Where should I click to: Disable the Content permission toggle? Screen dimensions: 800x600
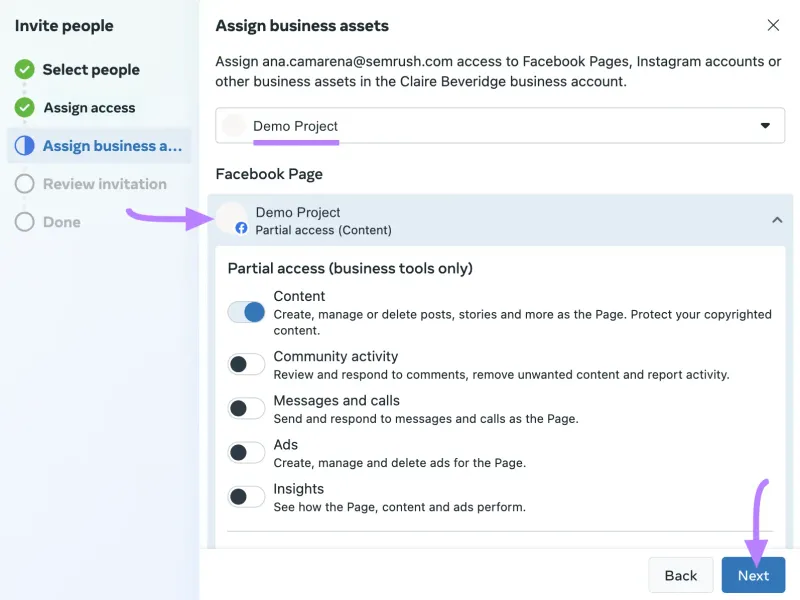tap(246, 312)
